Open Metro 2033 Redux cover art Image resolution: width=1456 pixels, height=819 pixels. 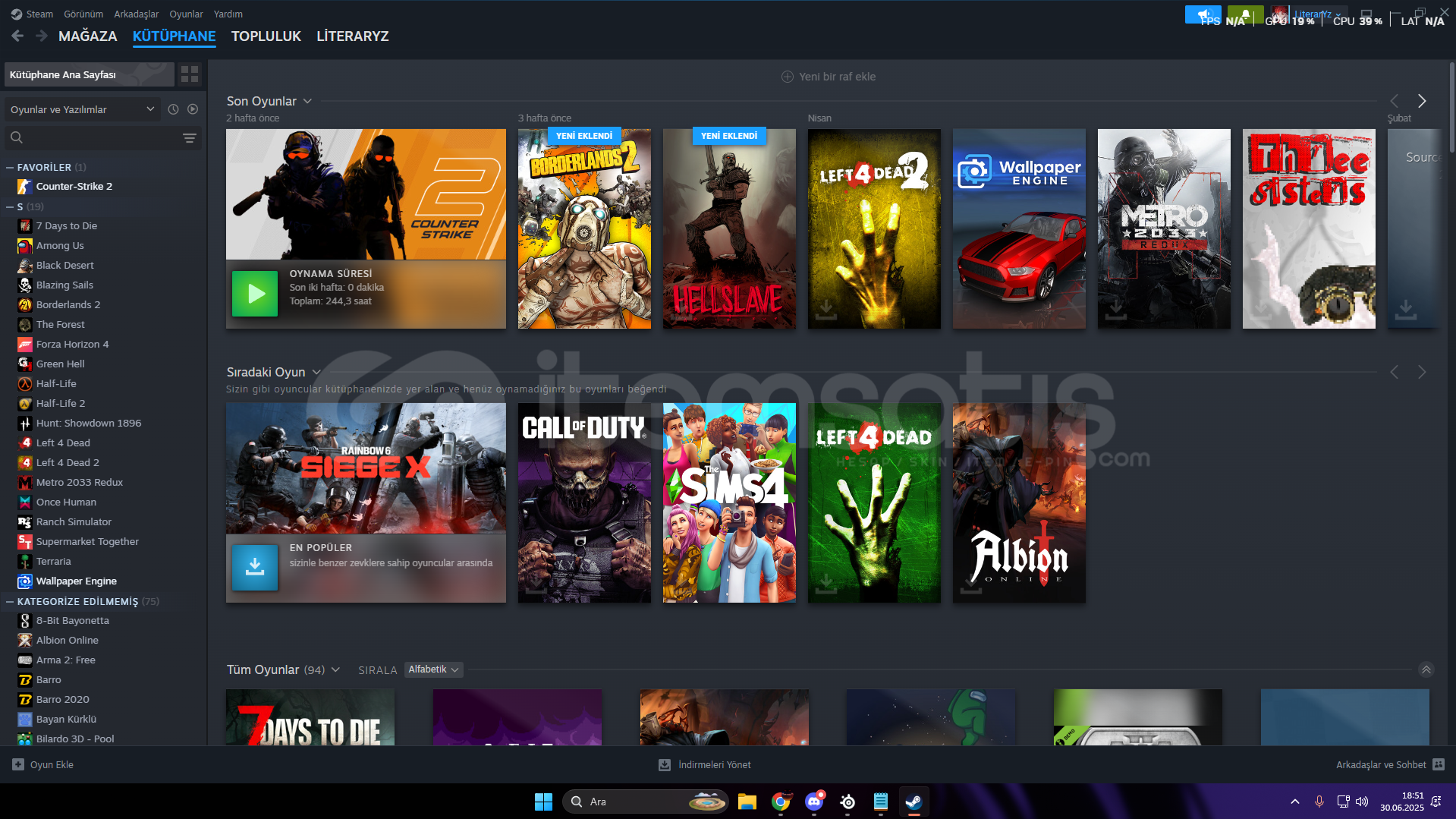click(1164, 228)
